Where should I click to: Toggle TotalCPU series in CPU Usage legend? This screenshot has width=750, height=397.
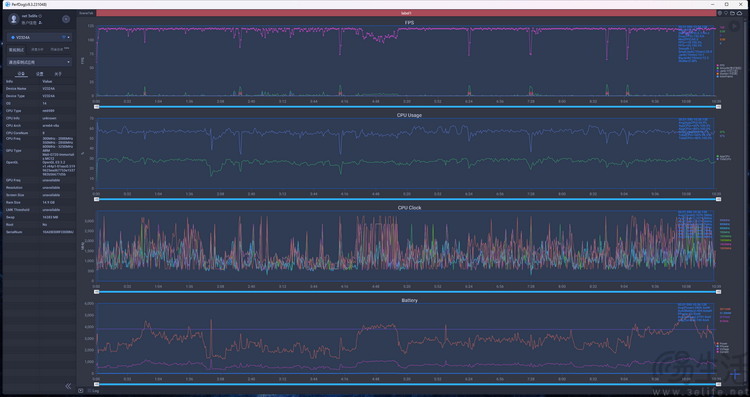(x=724, y=159)
